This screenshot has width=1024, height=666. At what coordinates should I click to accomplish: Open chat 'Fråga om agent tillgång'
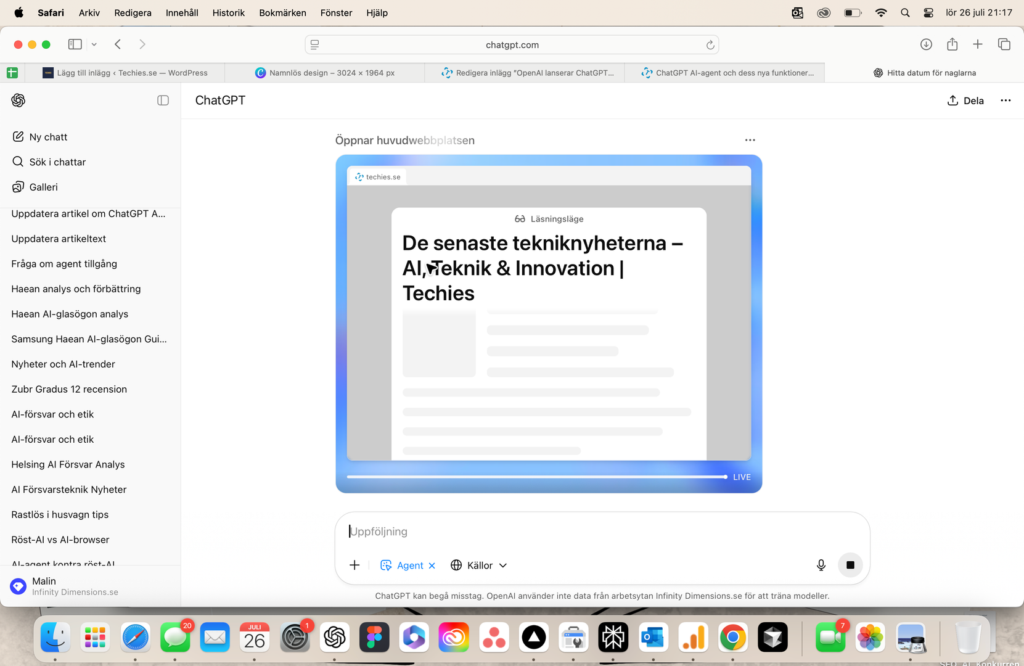pos(64,264)
